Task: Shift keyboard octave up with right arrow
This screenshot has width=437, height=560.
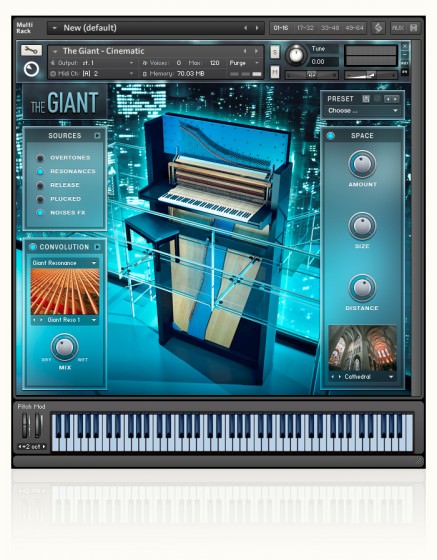Action: [44, 446]
